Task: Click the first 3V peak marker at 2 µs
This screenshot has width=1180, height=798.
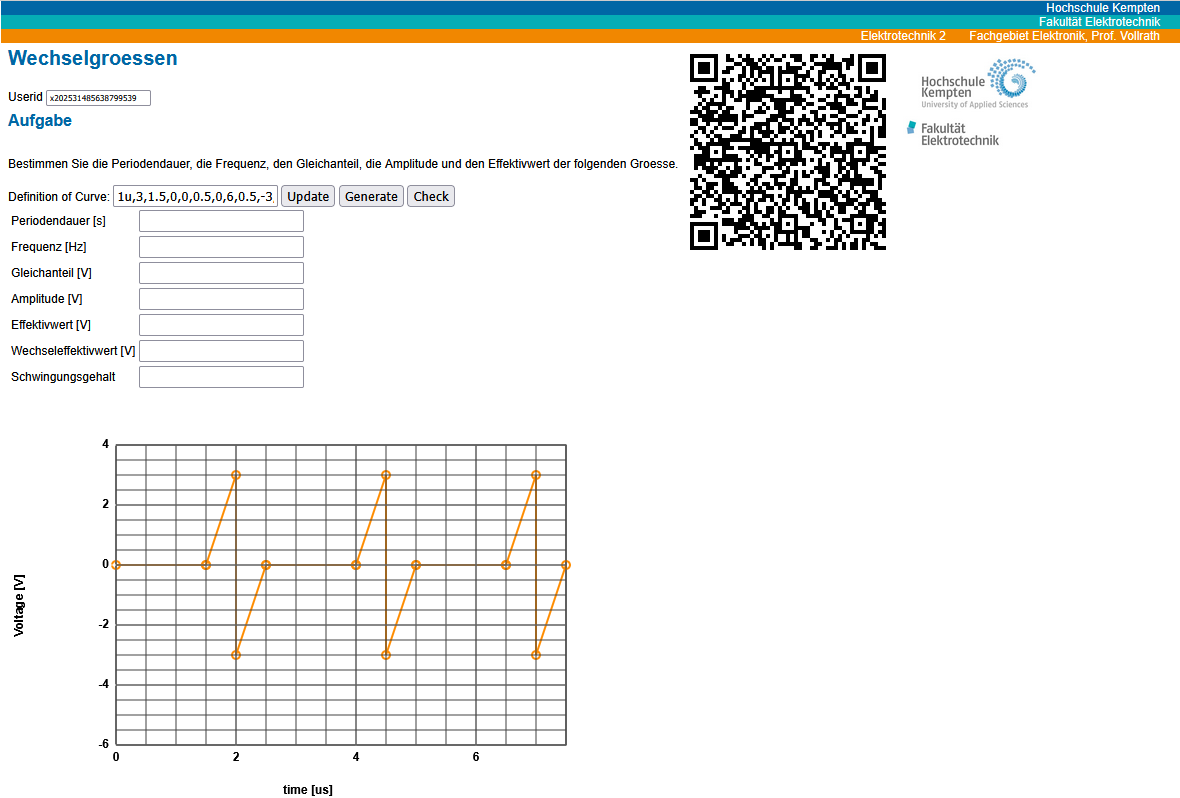Action: pos(236,475)
